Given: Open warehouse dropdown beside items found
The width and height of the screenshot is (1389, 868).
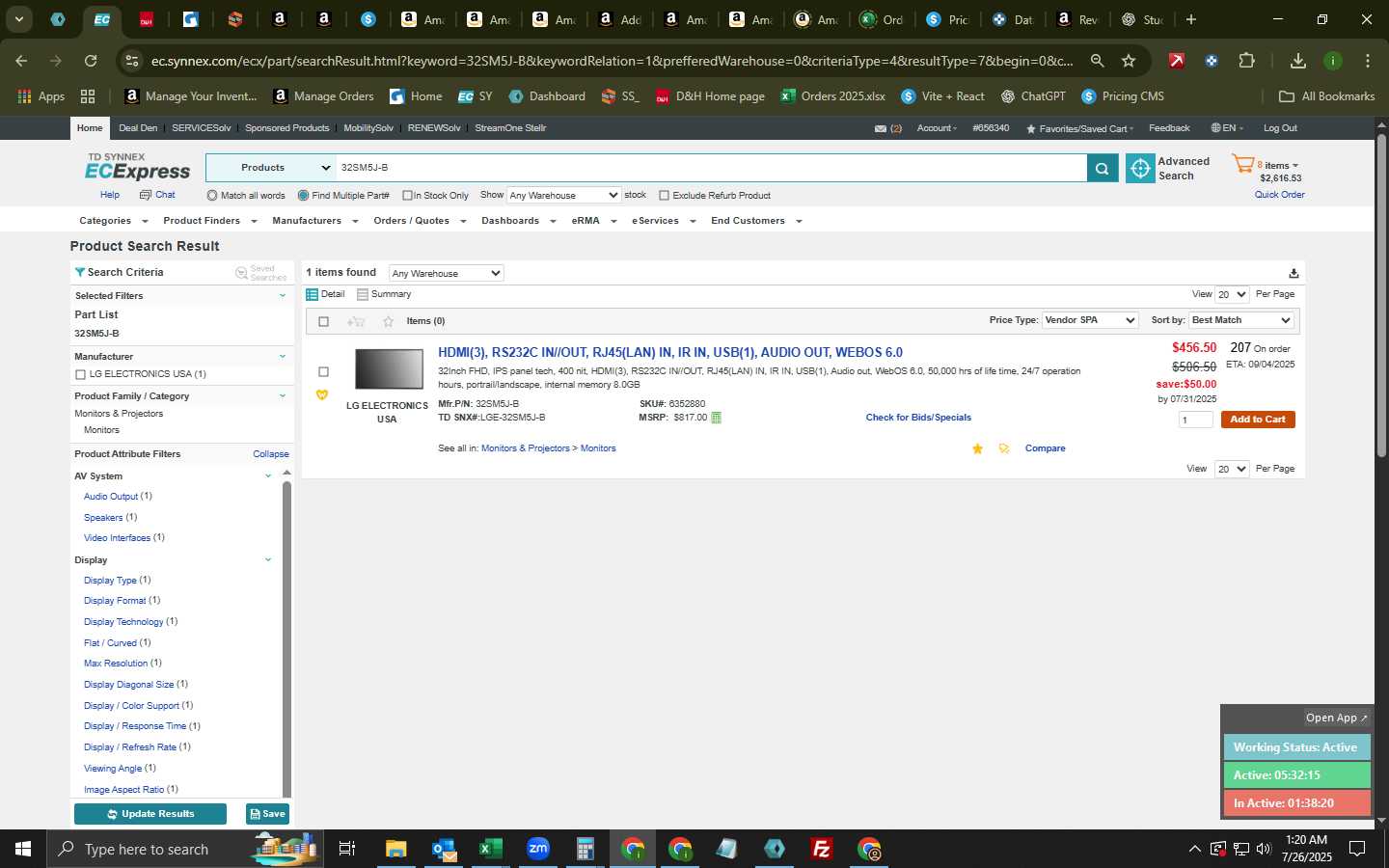Looking at the screenshot, I should click(x=447, y=274).
